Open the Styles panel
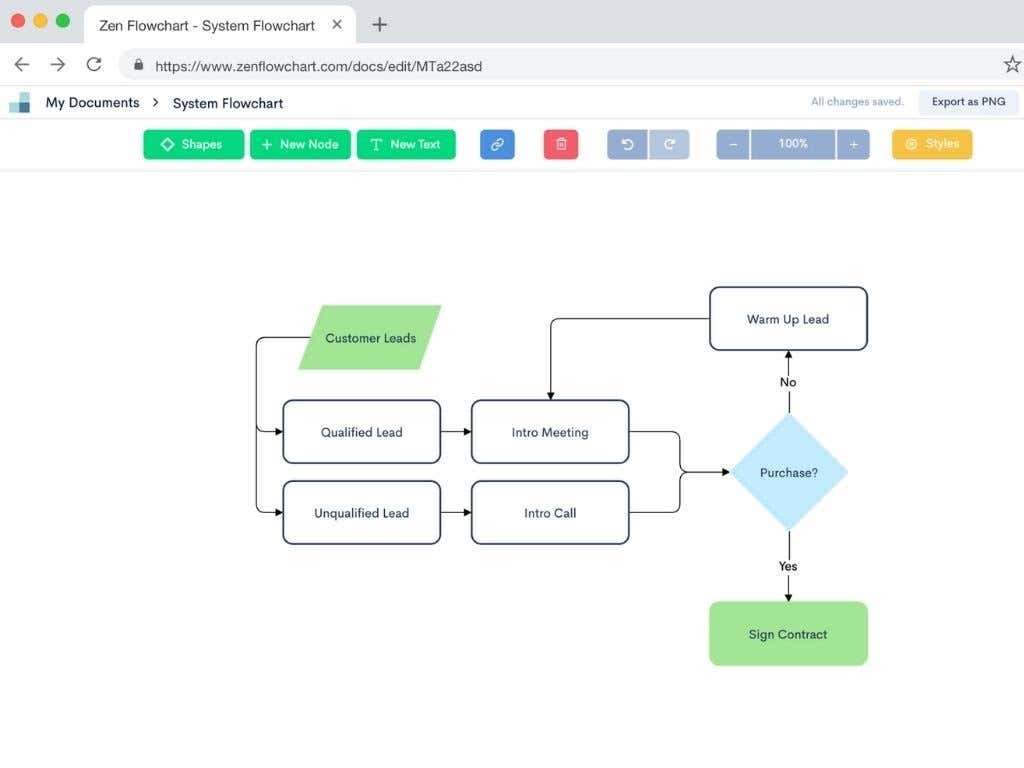The image size is (1024, 768). click(932, 144)
